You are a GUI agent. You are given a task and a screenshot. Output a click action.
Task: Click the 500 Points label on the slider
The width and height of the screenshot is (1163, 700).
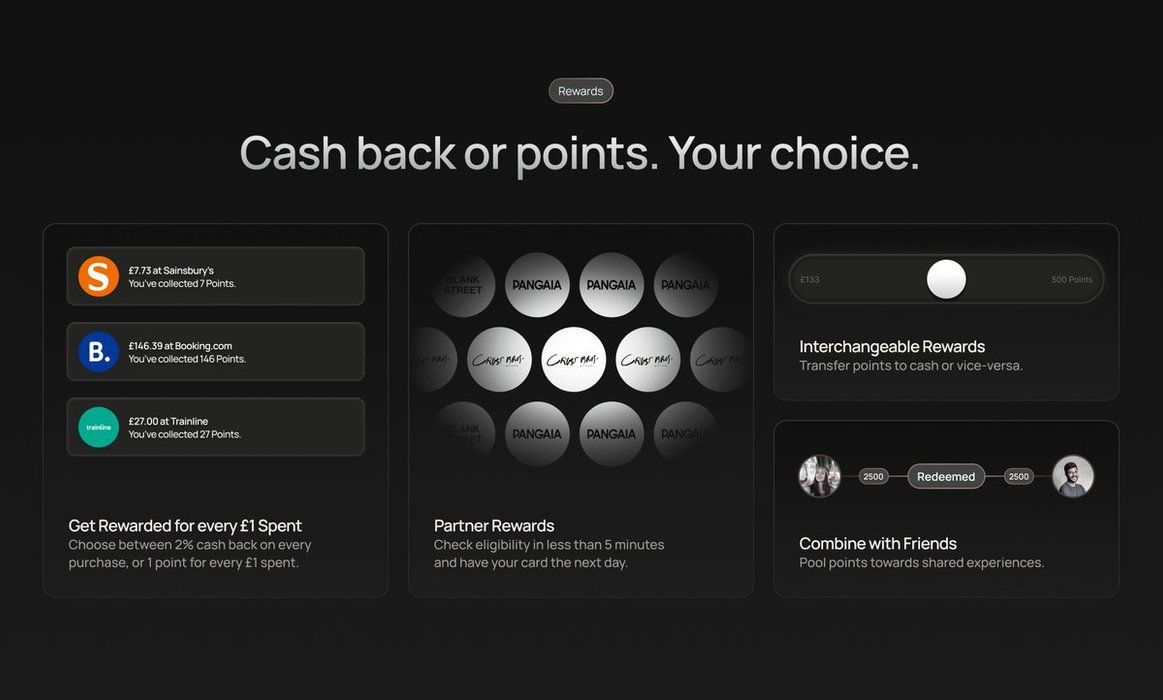(1072, 279)
